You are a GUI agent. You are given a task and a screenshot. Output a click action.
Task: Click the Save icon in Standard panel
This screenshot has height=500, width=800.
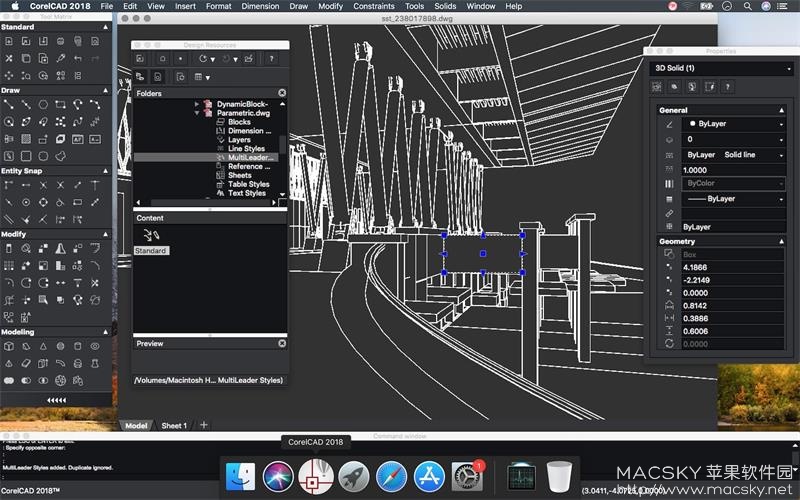point(43,41)
